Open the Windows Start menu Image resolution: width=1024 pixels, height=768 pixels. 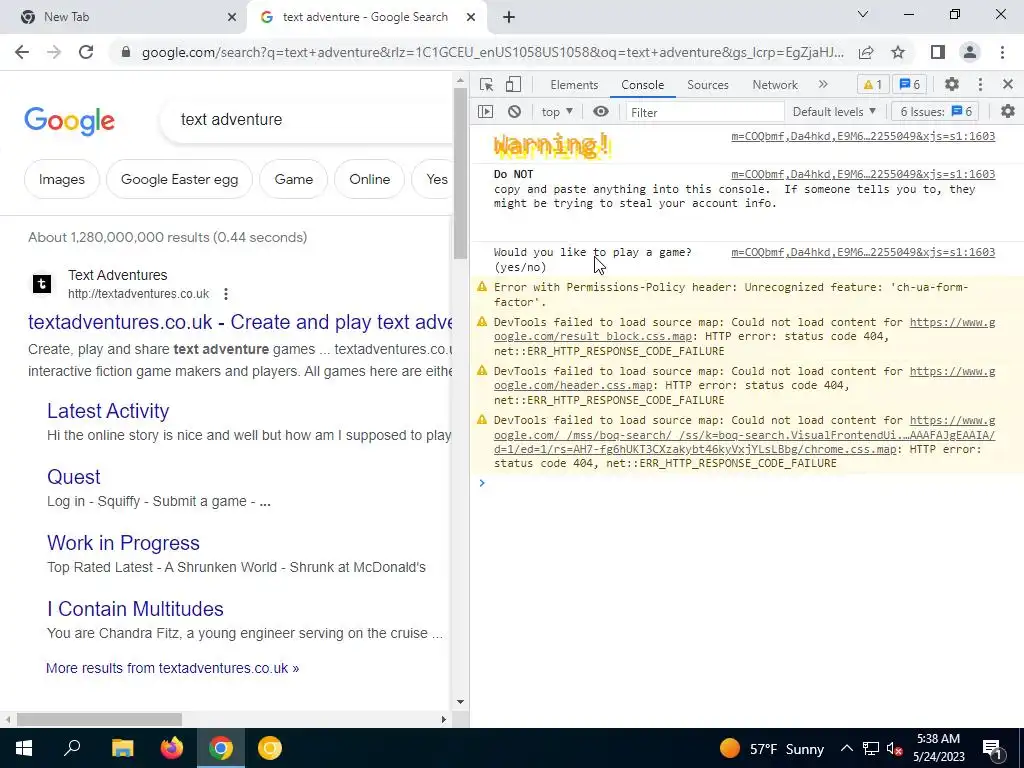[x=24, y=748]
